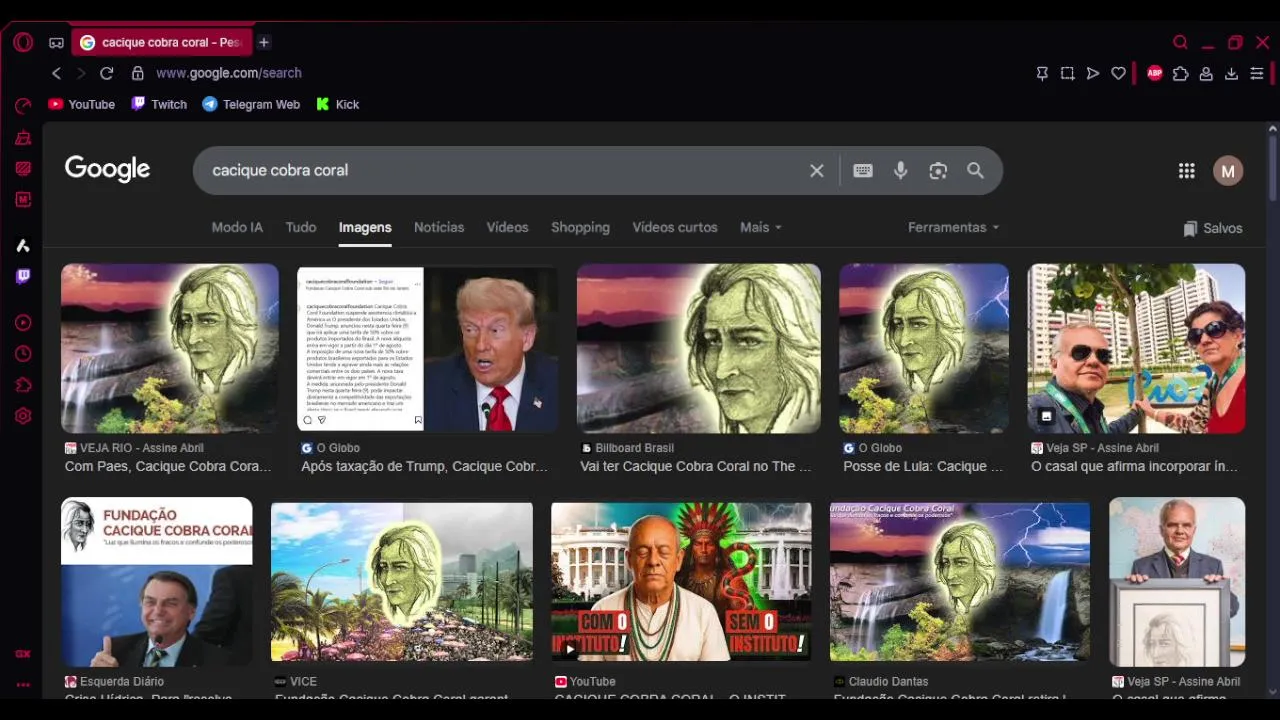This screenshot has height=720, width=1280.
Task: Open the Salvos saved items link
Action: (1212, 228)
